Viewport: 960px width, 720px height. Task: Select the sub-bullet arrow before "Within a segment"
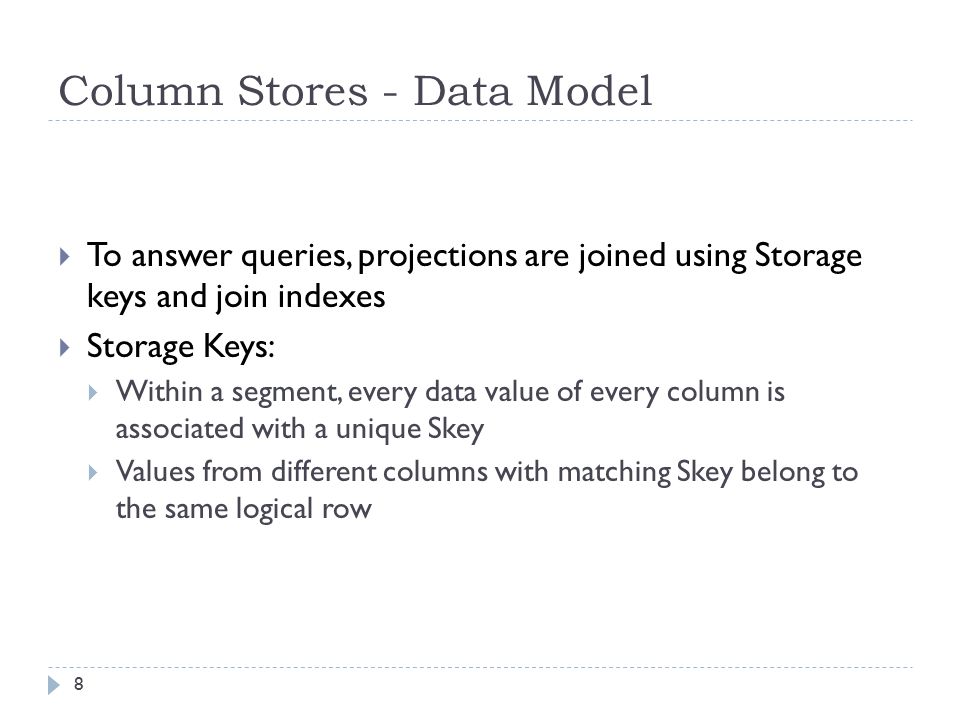coord(93,392)
